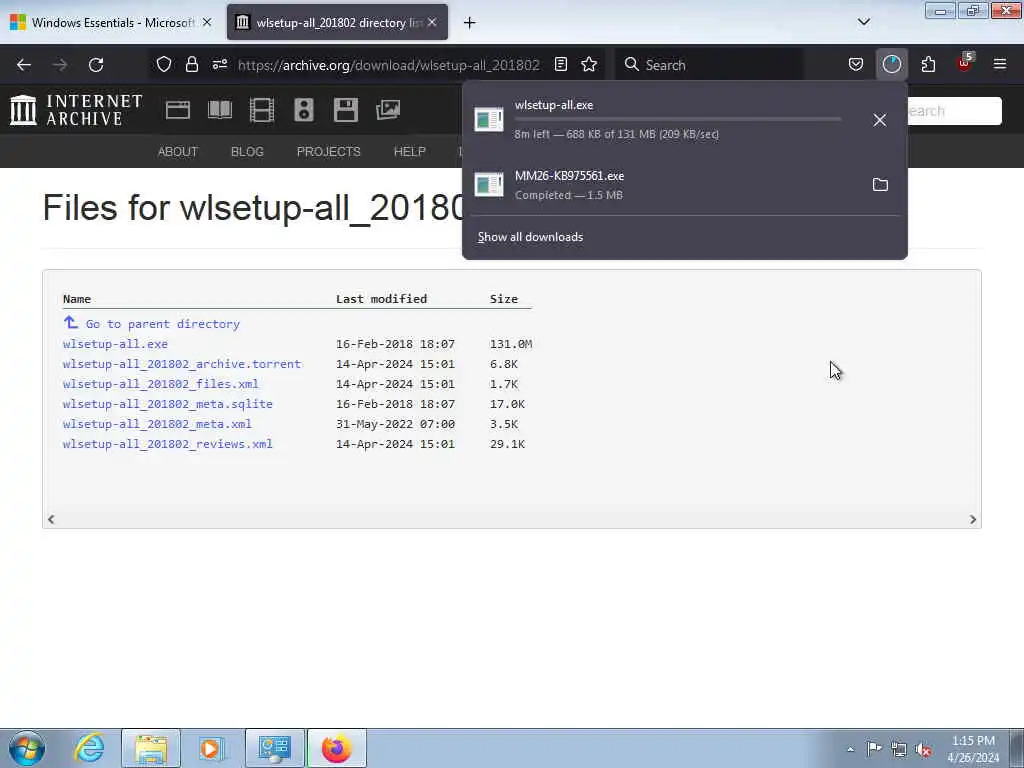Viewport: 1024px width, 768px height.
Task: Open the muted volume tray icon
Action: point(923,749)
